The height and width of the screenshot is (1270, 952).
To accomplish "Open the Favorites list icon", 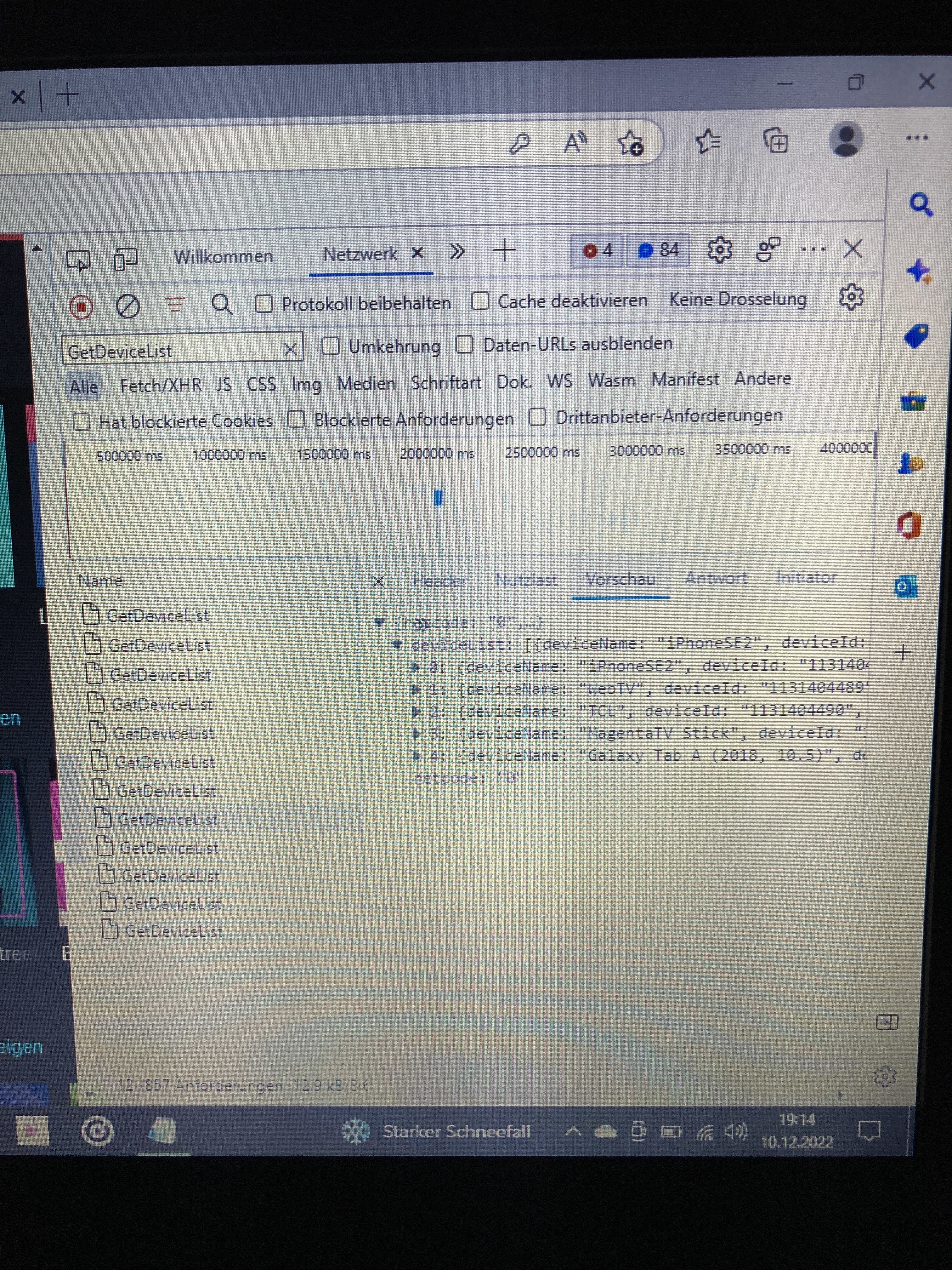I will (708, 141).
